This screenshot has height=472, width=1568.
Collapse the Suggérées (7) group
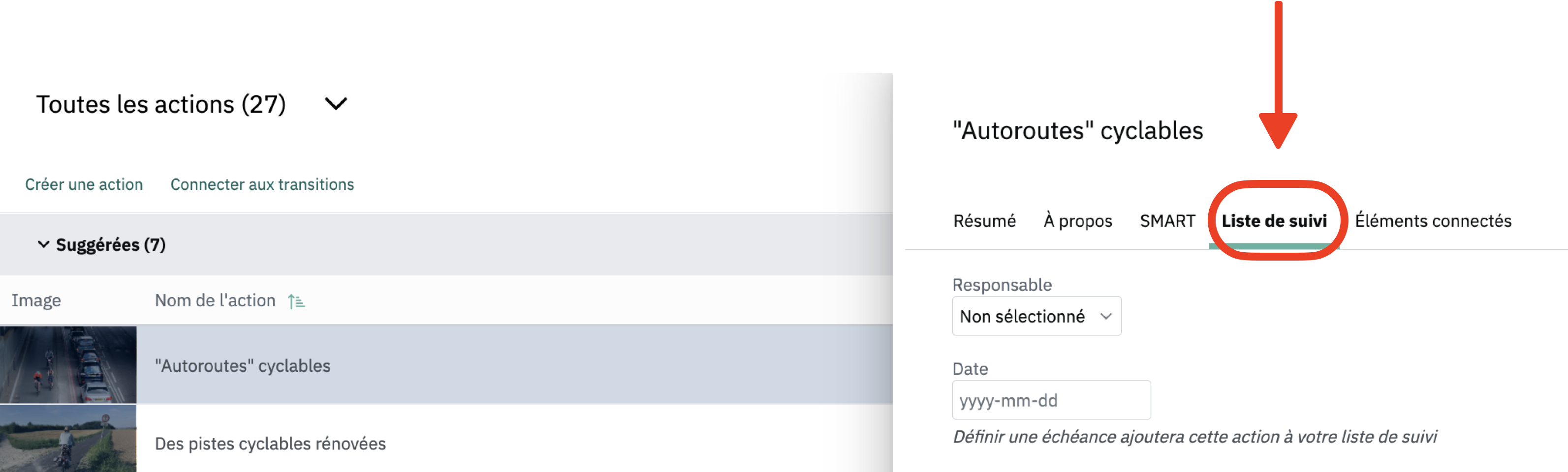(x=43, y=244)
